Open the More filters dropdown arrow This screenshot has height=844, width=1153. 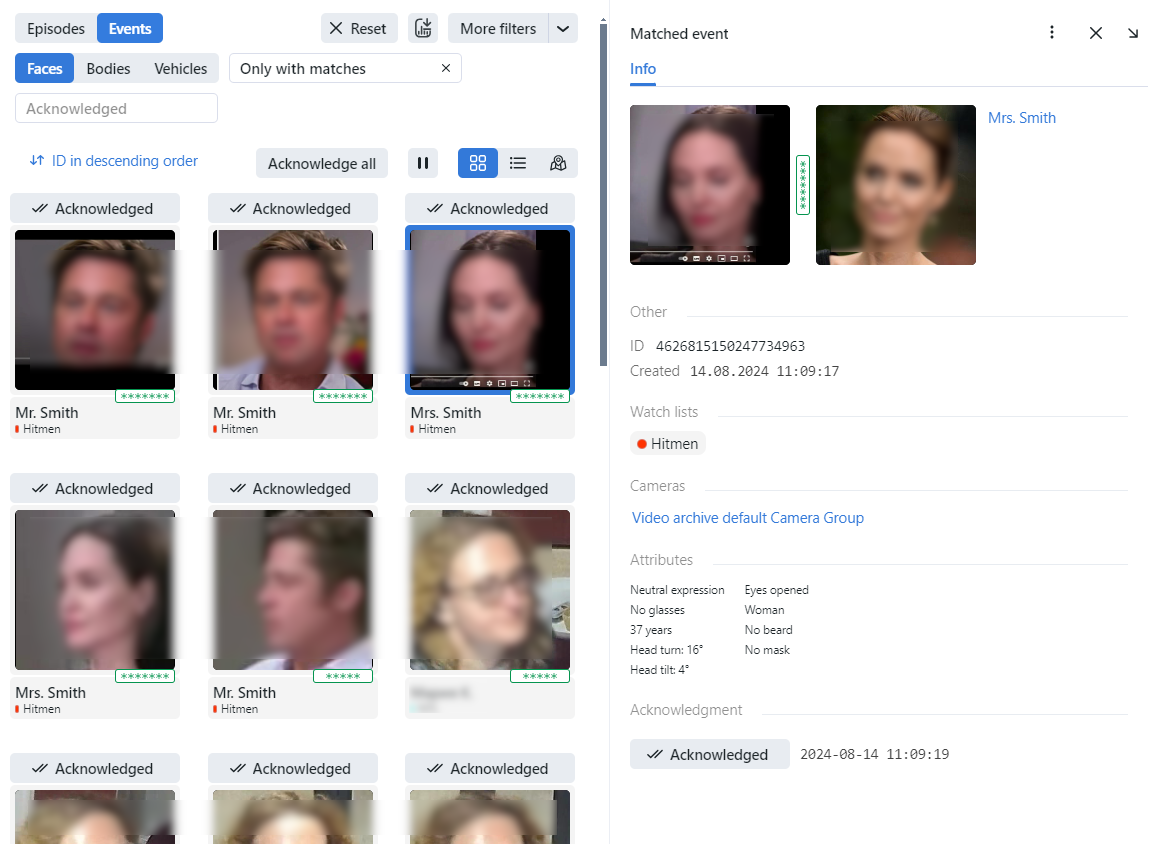click(x=563, y=29)
